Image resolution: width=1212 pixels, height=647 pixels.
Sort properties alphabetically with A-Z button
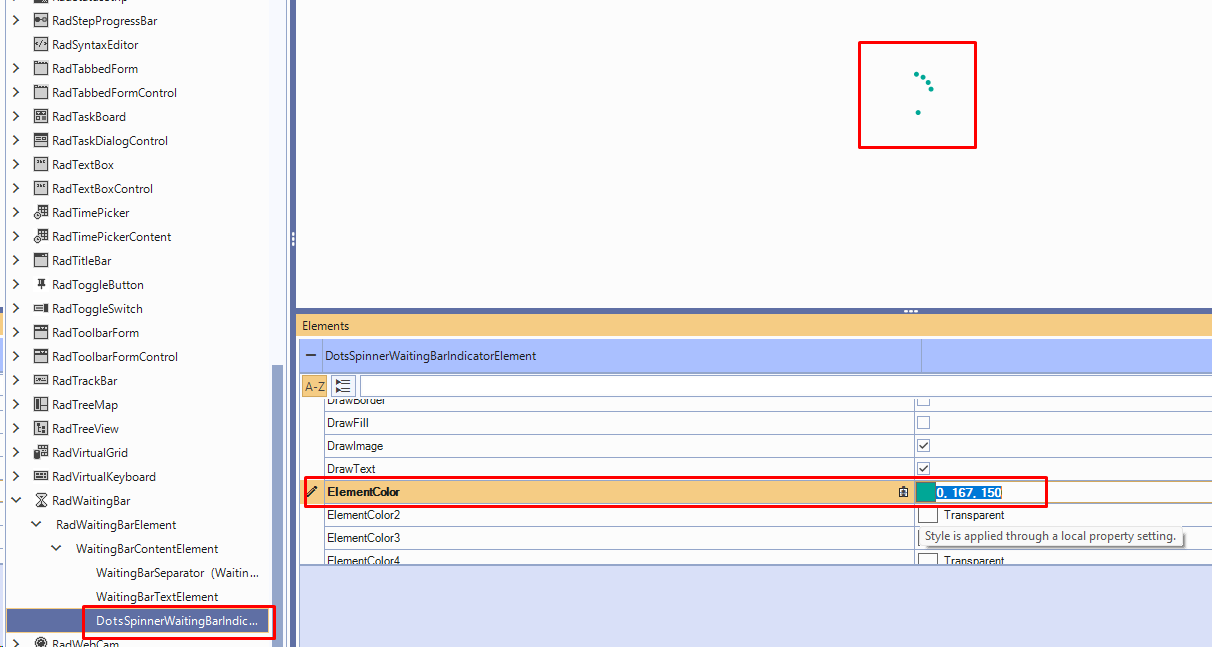click(314, 386)
